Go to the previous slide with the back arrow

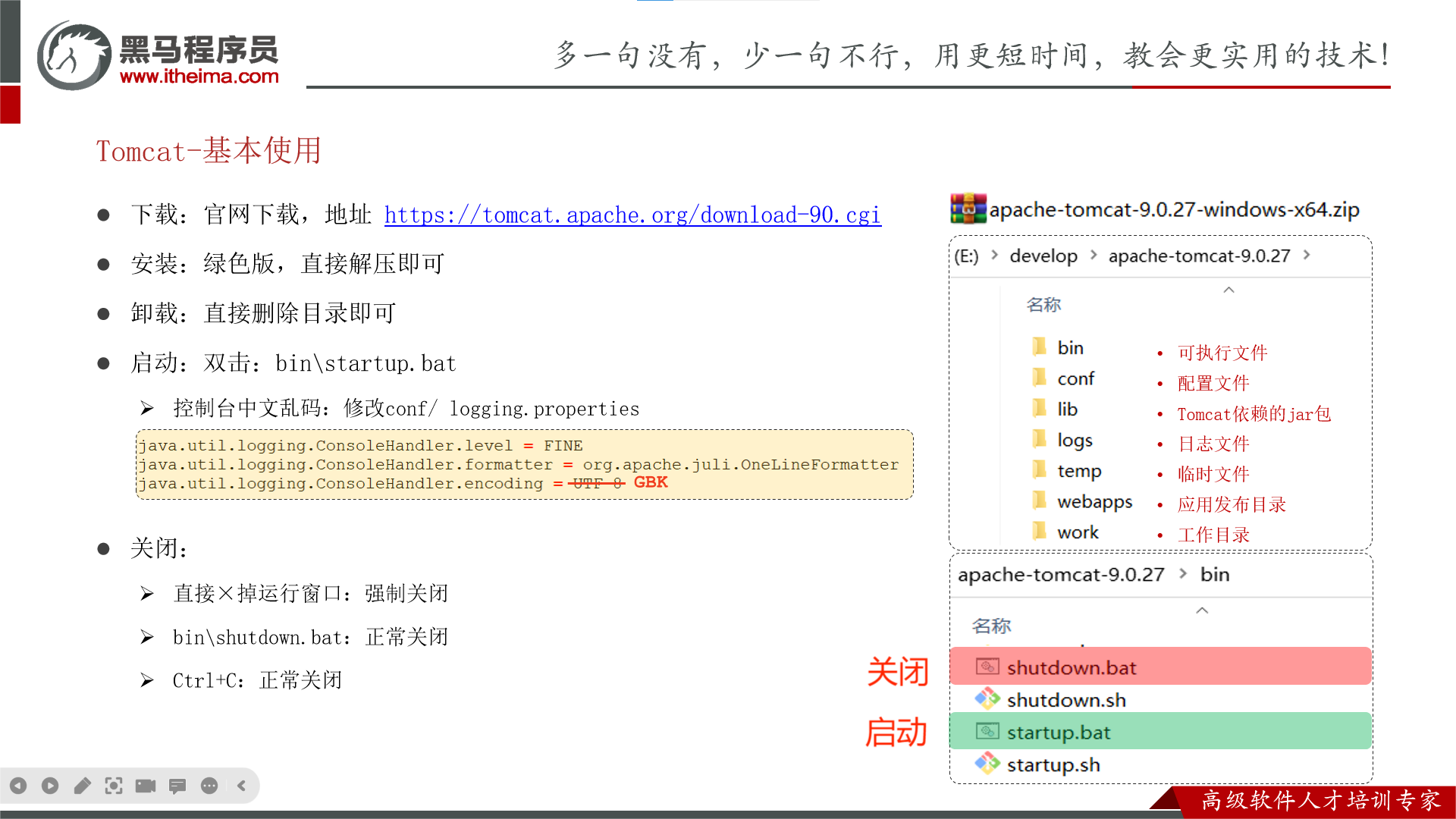[18, 786]
